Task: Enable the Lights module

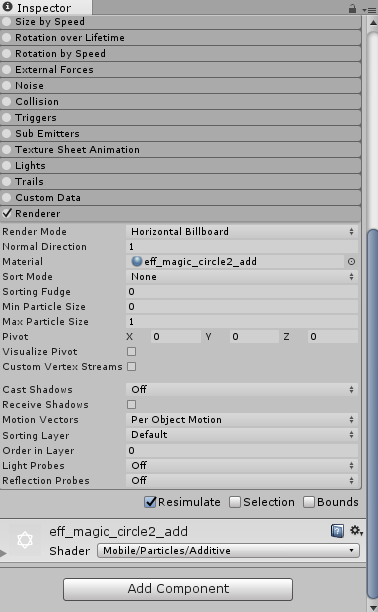Action: pos(7,166)
